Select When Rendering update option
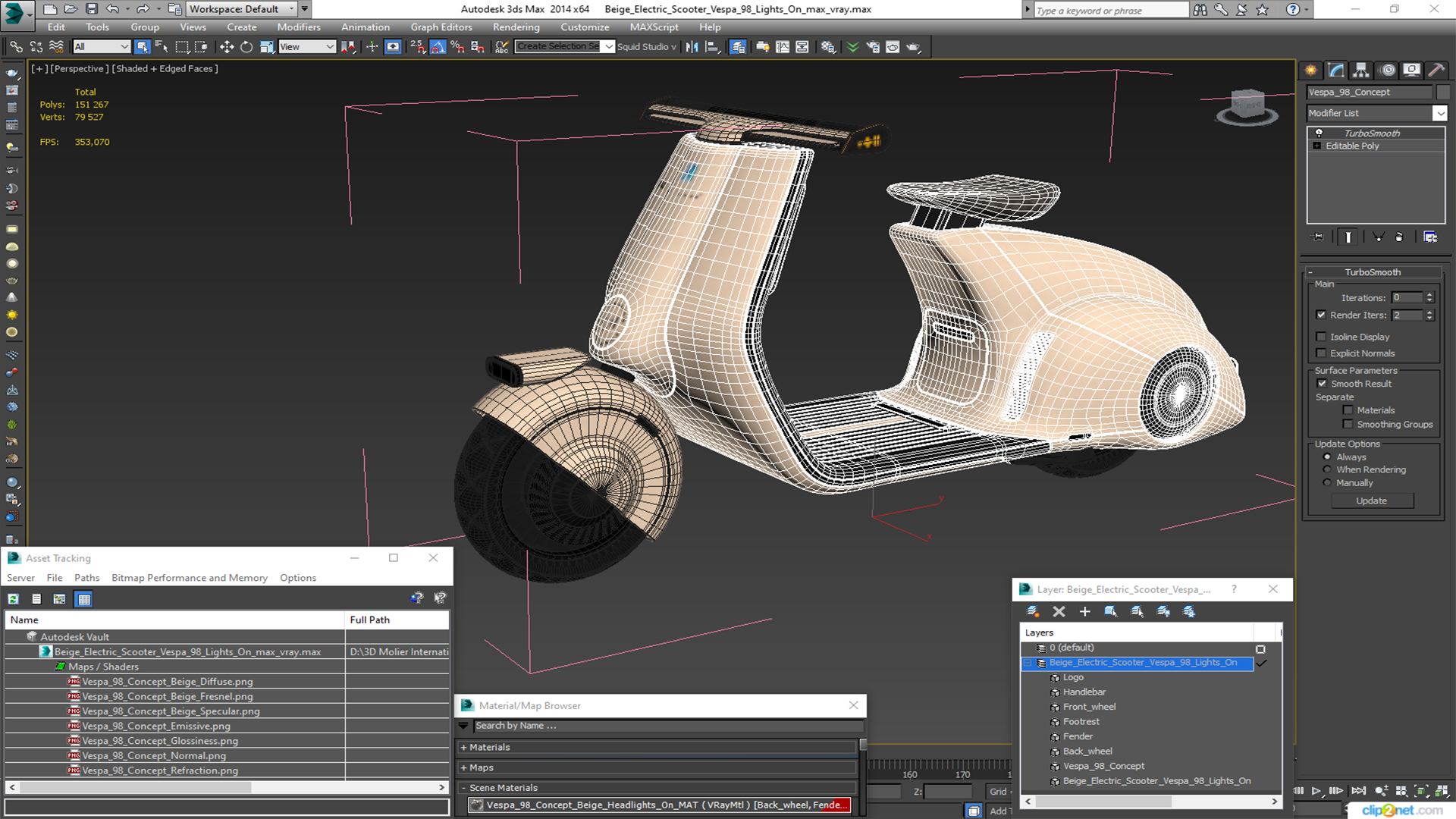 click(x=1327, y=469)
